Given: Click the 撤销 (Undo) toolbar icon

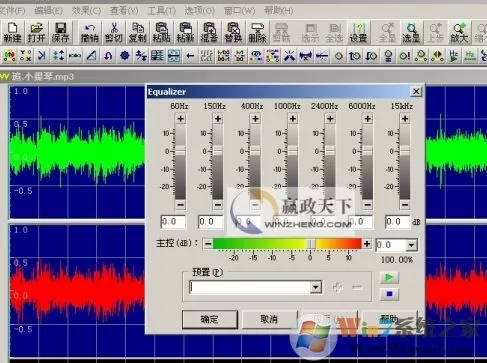Looking at the screenshot, I should pyautogui.click(x=89, y=33).
